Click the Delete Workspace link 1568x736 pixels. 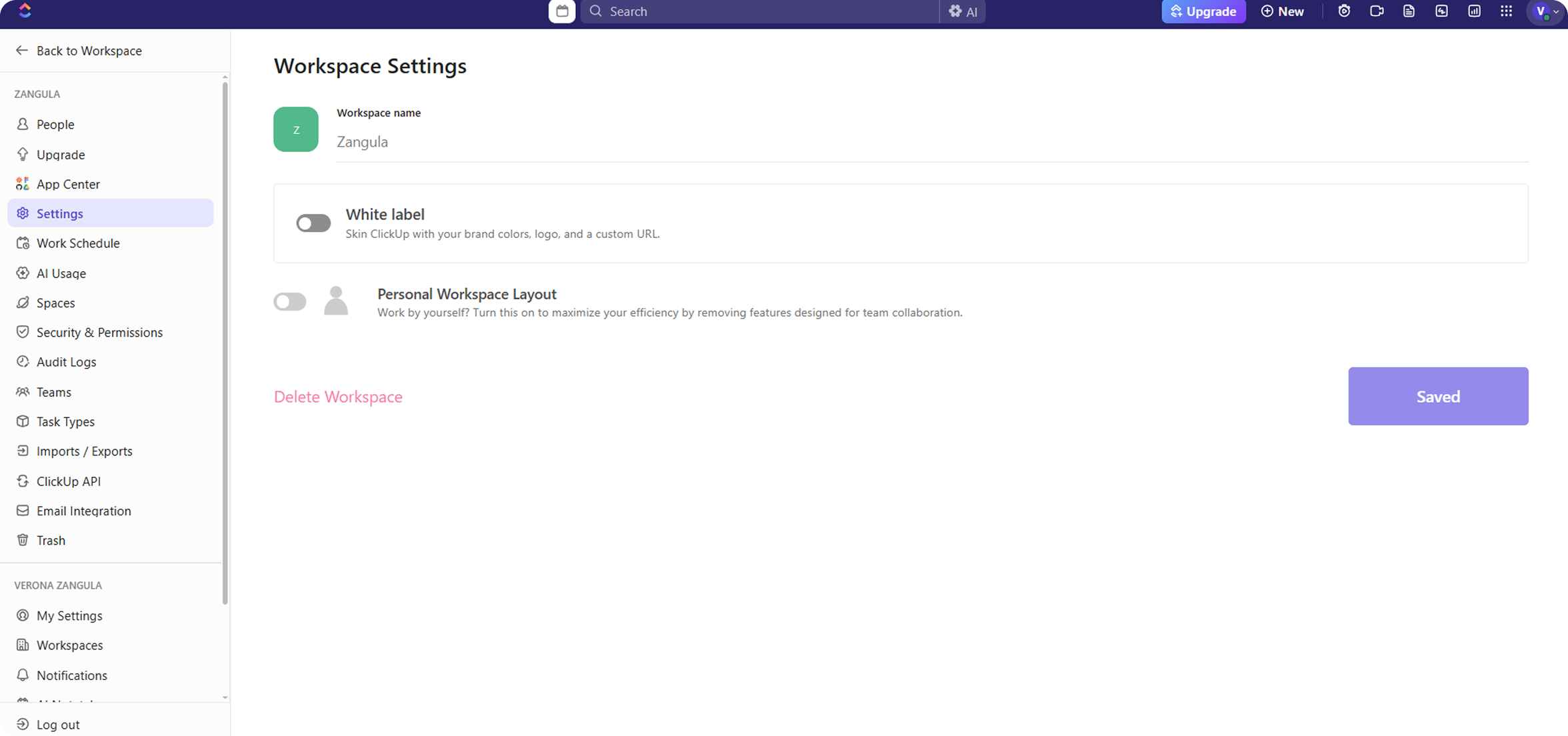coord(338,397)
